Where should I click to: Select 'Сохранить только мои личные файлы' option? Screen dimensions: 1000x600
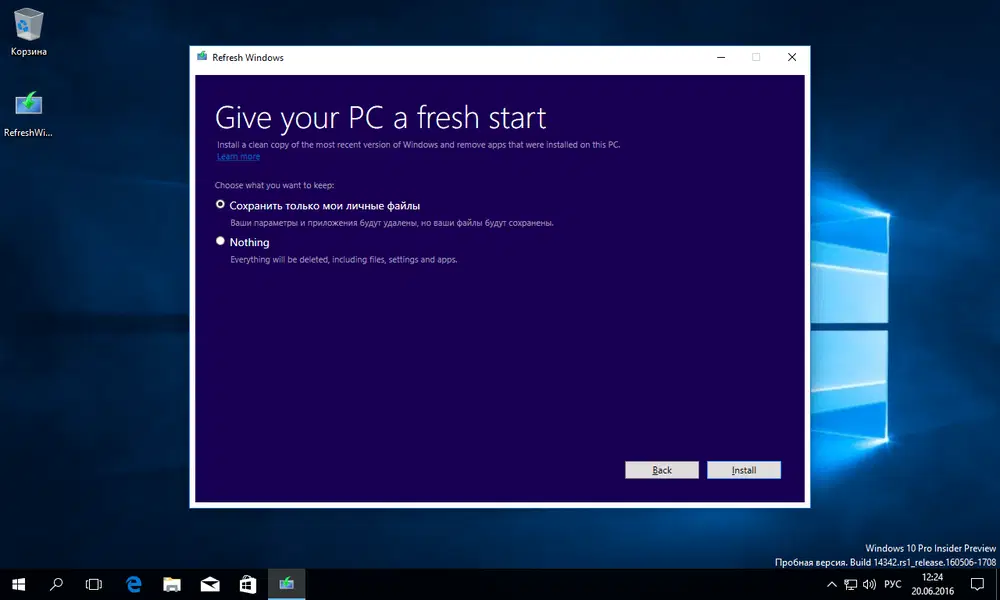tap(220, 204)
